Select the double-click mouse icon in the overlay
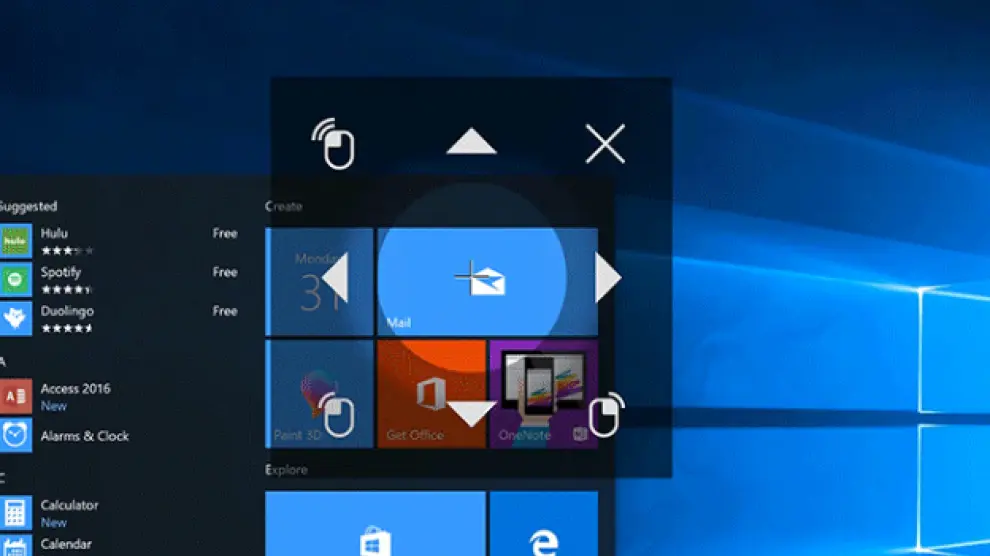This screenshot has width=990, height=556. coord(336,144)
